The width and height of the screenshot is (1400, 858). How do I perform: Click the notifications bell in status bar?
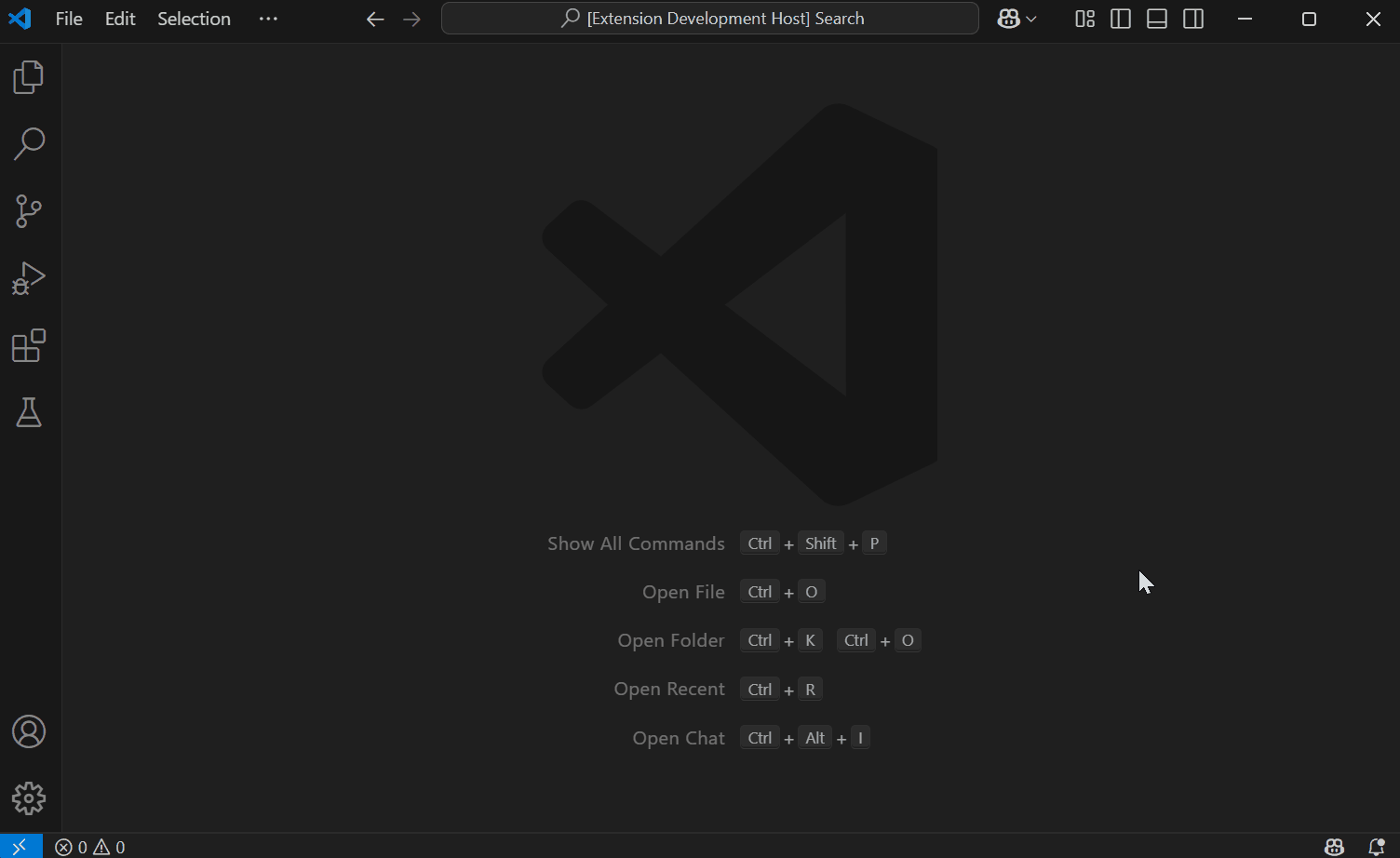[1376, 847]
